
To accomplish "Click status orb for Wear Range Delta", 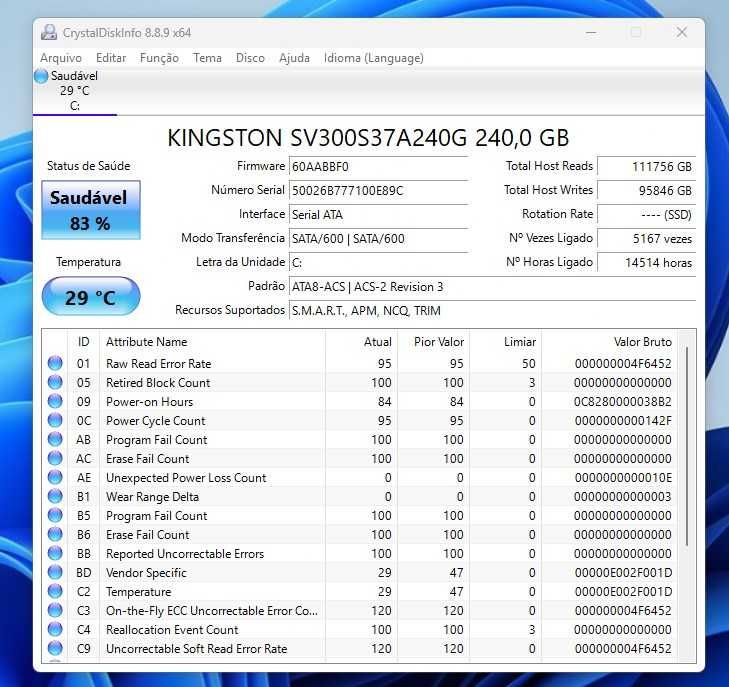I will 55,496.
